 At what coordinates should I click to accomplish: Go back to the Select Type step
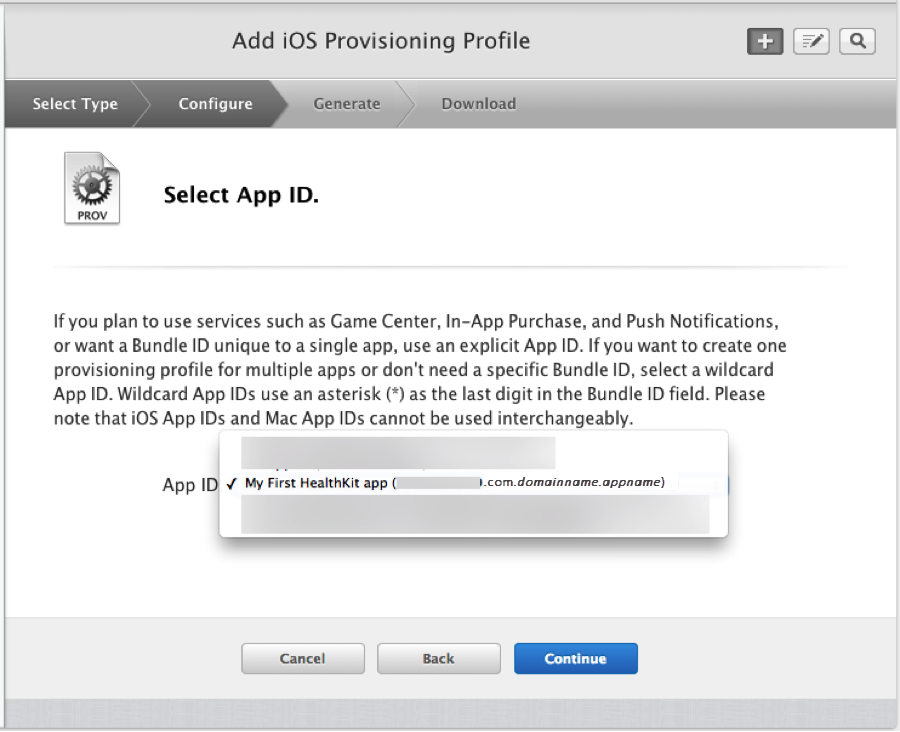tap(73, 104)
